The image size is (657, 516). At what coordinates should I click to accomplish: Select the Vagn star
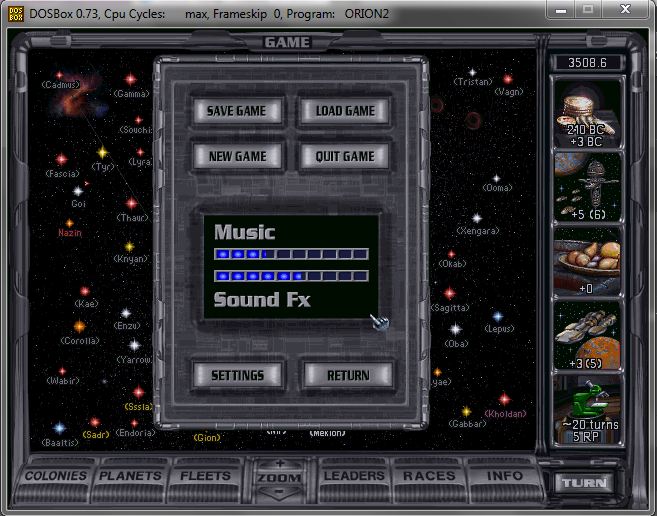pyautogui.click(x=508, y=79)
